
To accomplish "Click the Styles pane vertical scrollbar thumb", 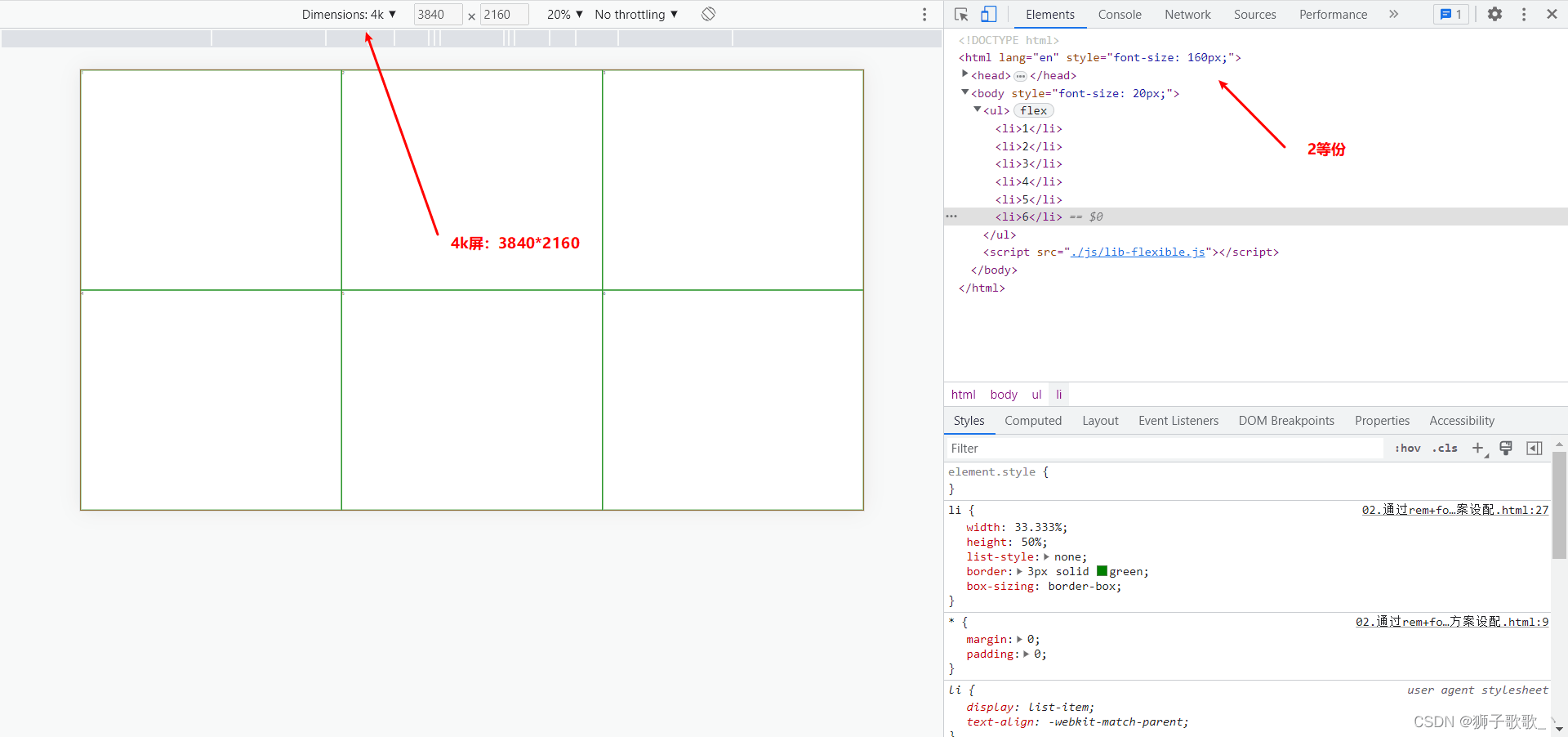I will tap(1559, 504).
